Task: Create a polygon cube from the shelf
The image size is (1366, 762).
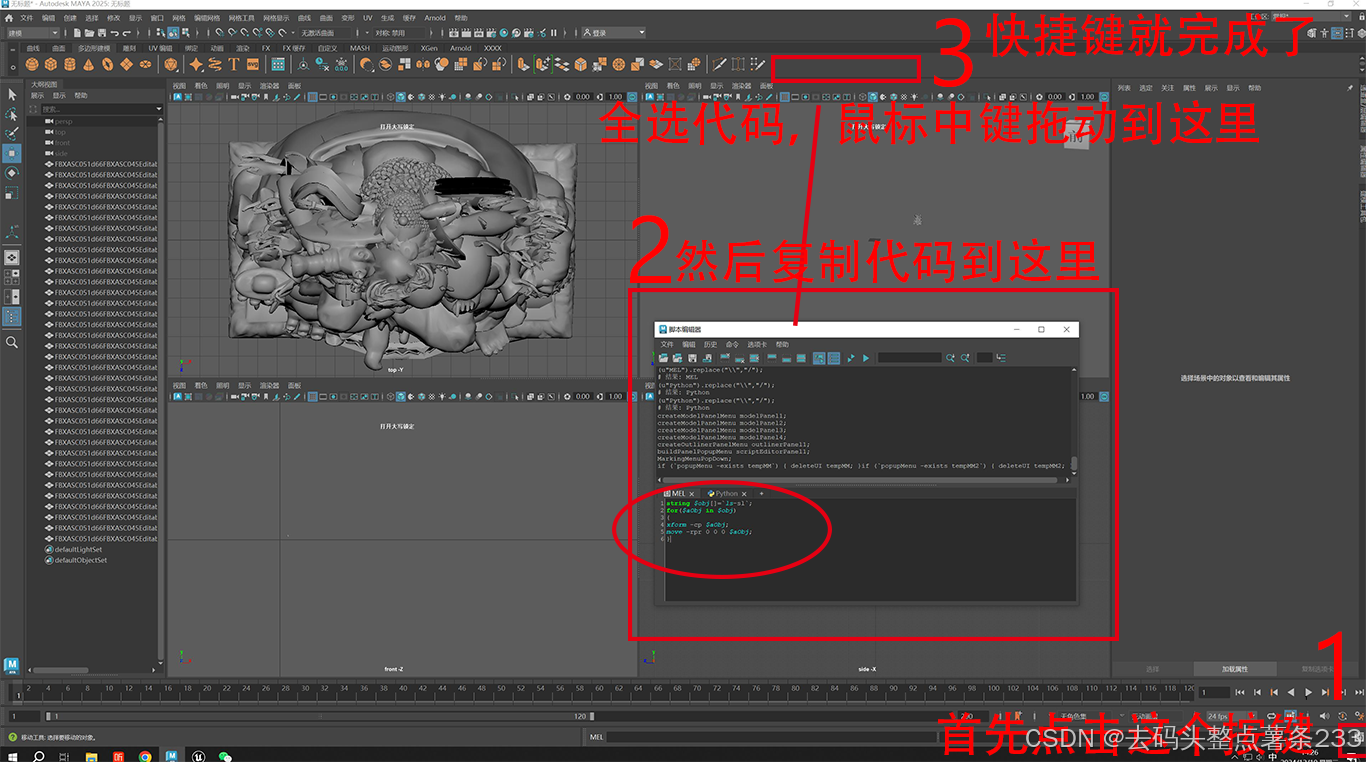Action: click(x=49, y=66)
